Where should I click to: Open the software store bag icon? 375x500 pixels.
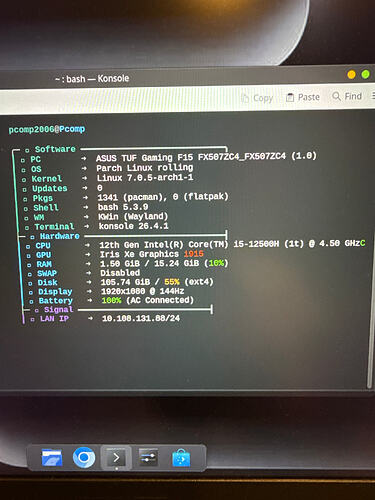(x=181, y=458)
